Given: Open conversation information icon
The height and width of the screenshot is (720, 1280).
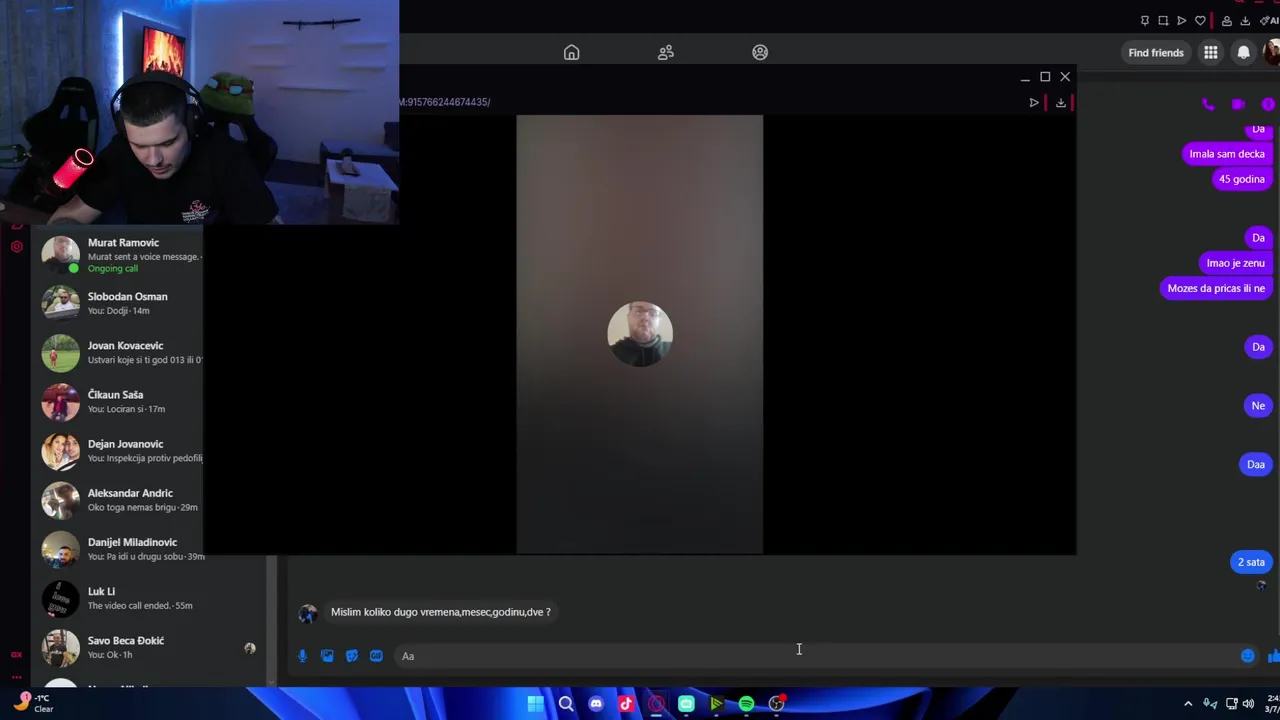Looking at the screenshot, I should click(1268, 104).
